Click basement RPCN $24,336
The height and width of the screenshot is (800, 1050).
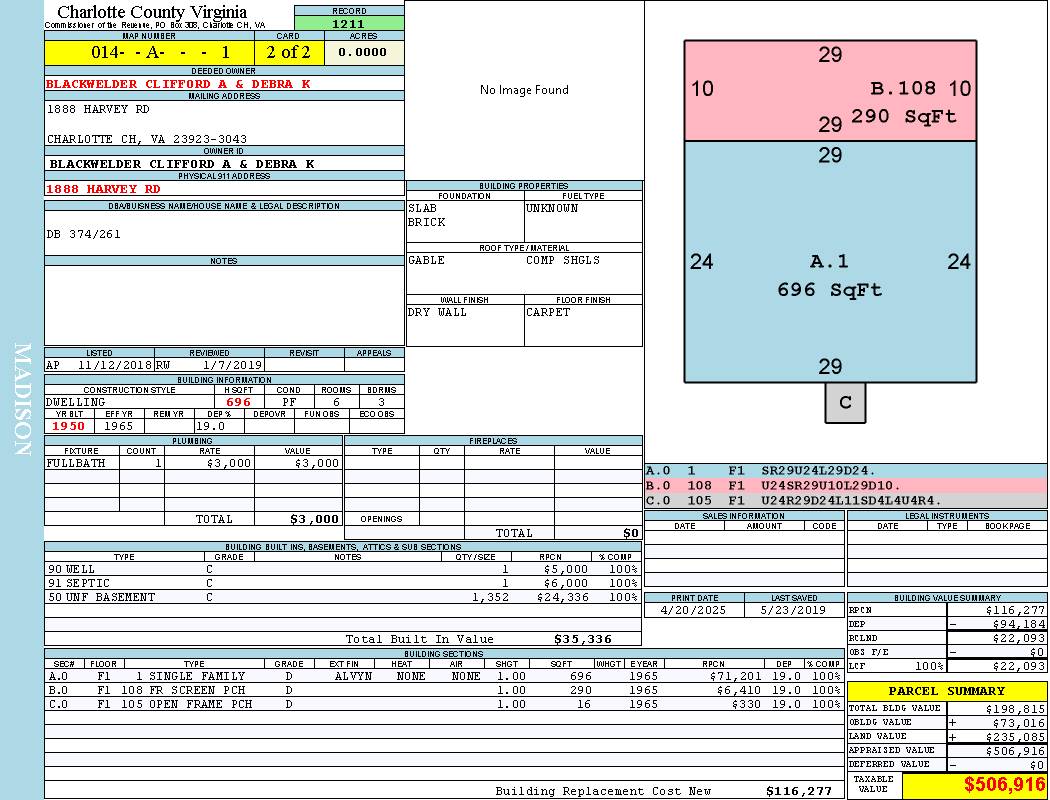pos(562,597)
